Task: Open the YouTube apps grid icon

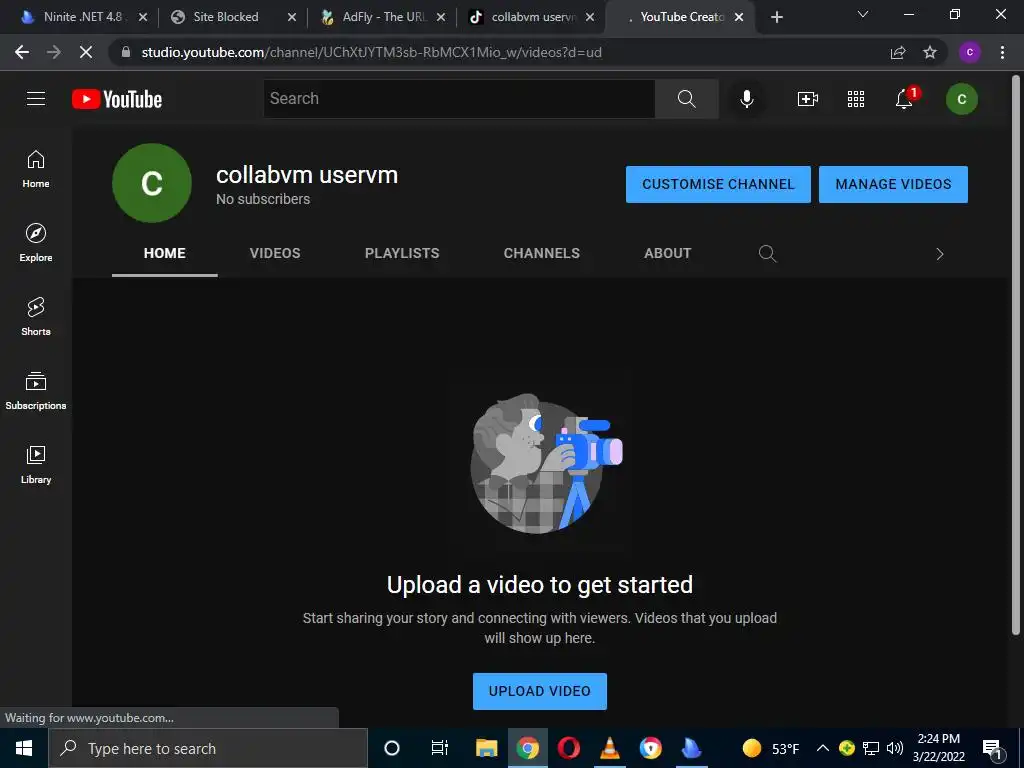Action: pos(856,99)
